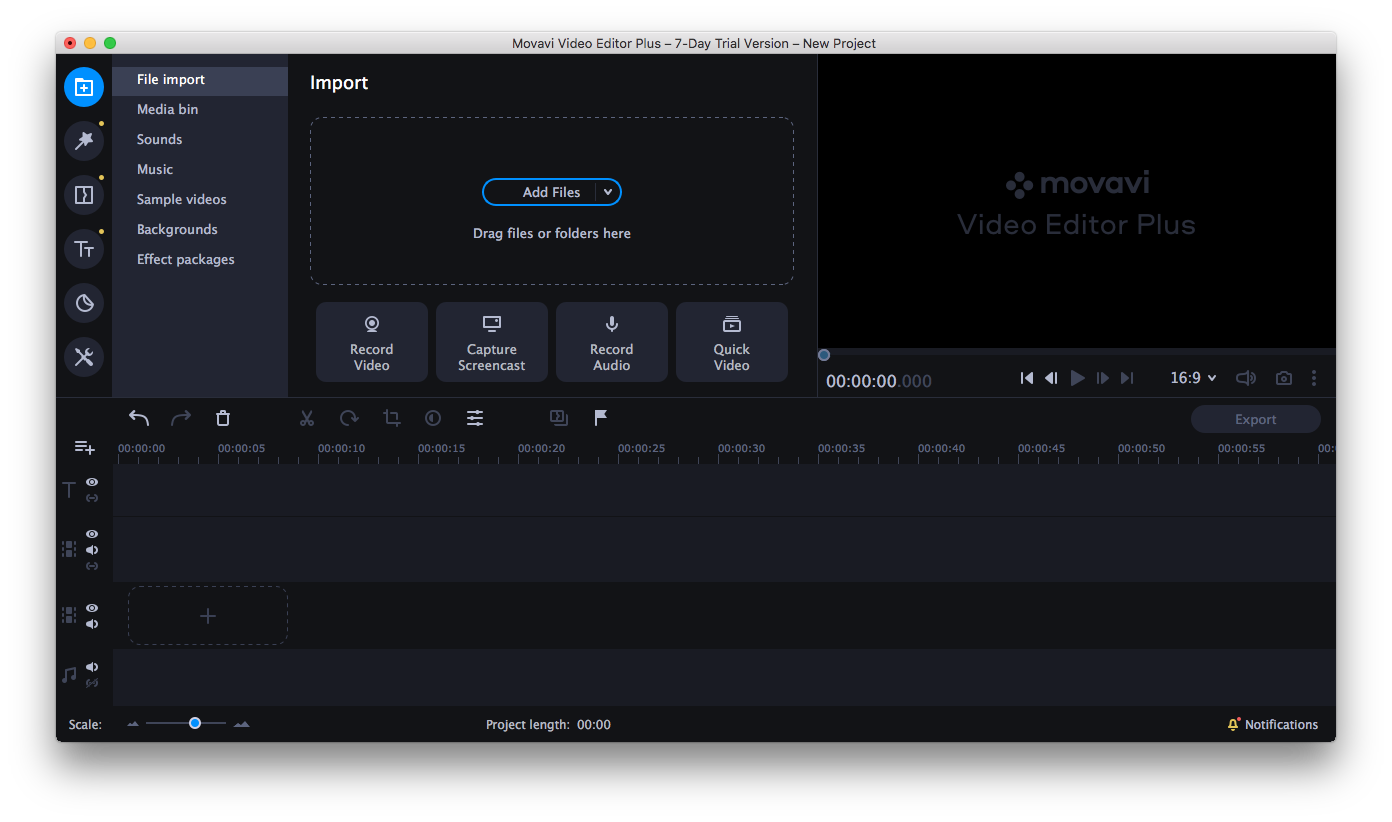Play the preview video
Image resolution: width=1392 pixels, height=822 pixels.
coord(1077,378)
